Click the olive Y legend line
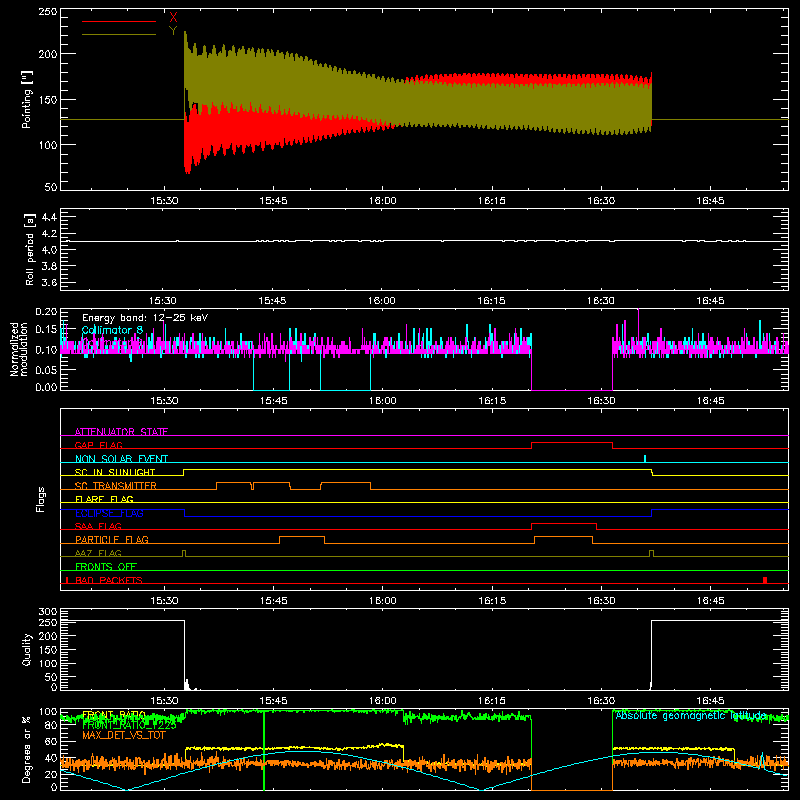 click(119, 35)
